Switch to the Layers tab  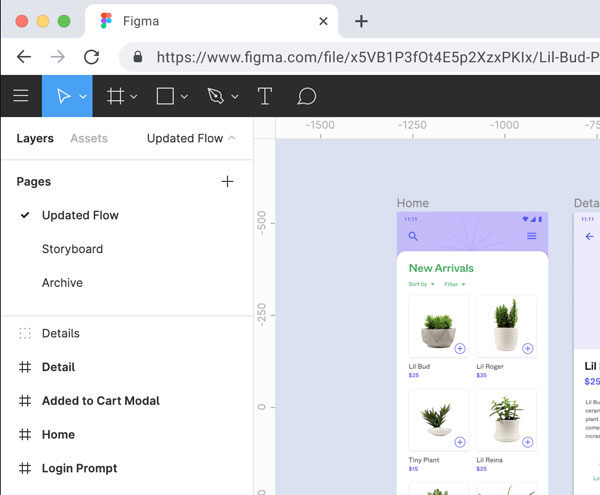click(35, 138)
